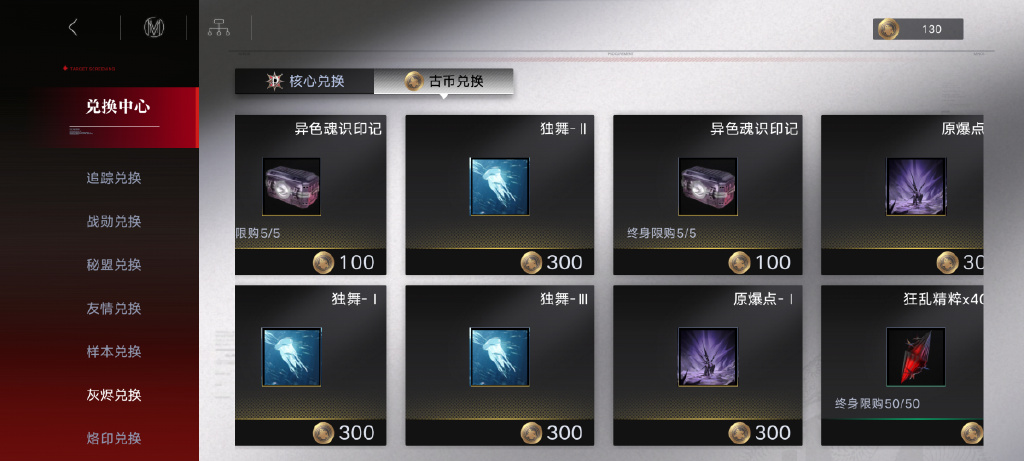This screenshot has height=461, width=1024.
Task: Switch to the 古币兑换 tab
Action: 443,82
